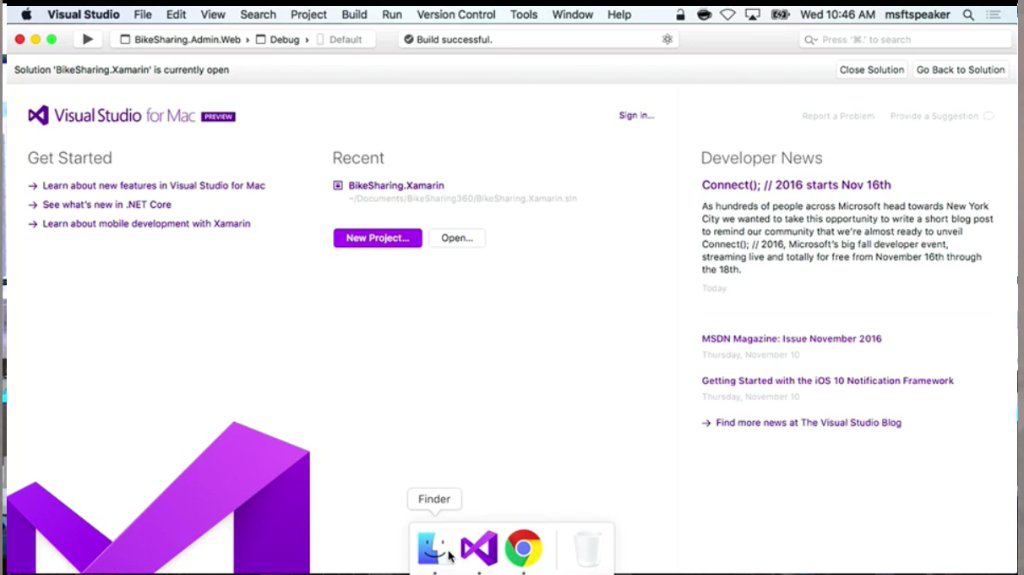Open the Build menu
The height and width of the screenshot is (575, 1024).
click(x=354, y=14)
